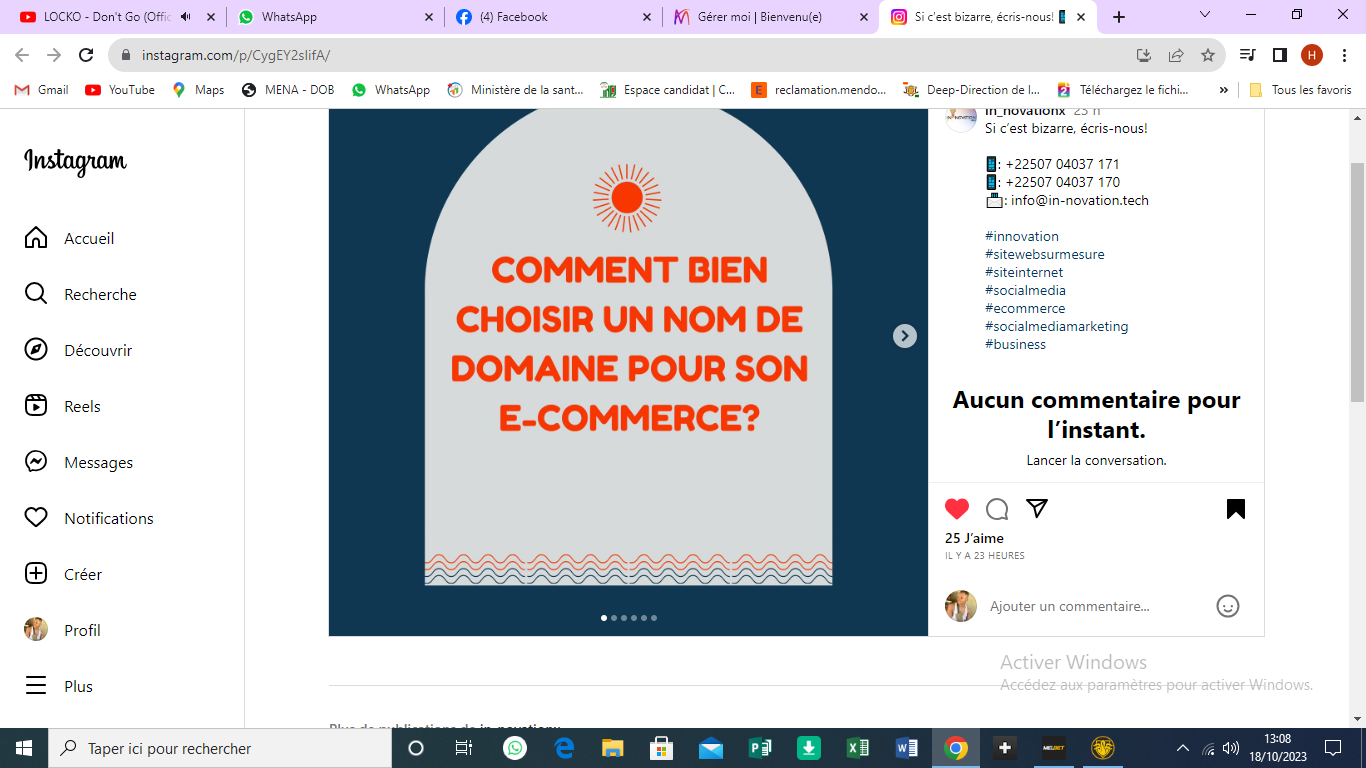
Task: Click the #ecommerce hashtag link
Action: (x=1025, y=308)
